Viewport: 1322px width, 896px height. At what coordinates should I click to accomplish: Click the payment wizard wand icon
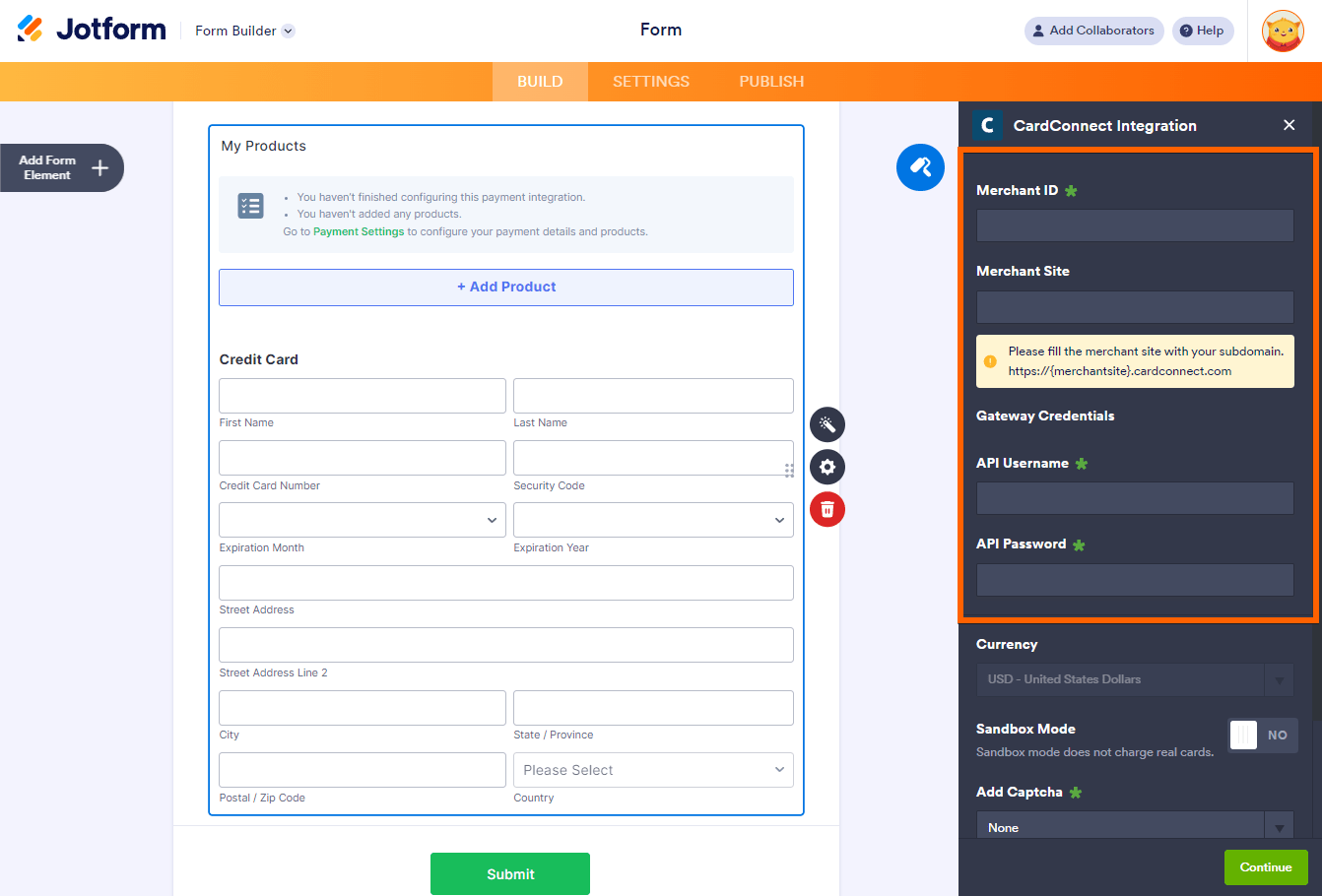827,424
